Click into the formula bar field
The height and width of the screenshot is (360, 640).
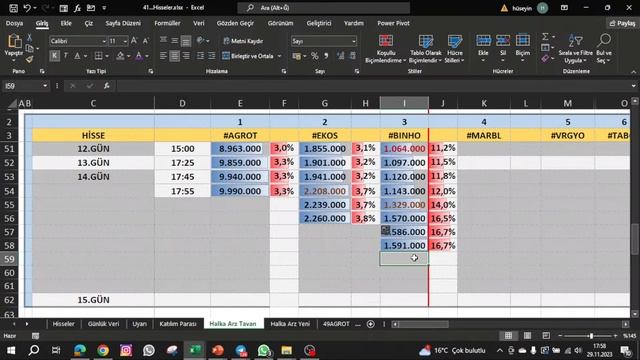[x=373, y=86]
